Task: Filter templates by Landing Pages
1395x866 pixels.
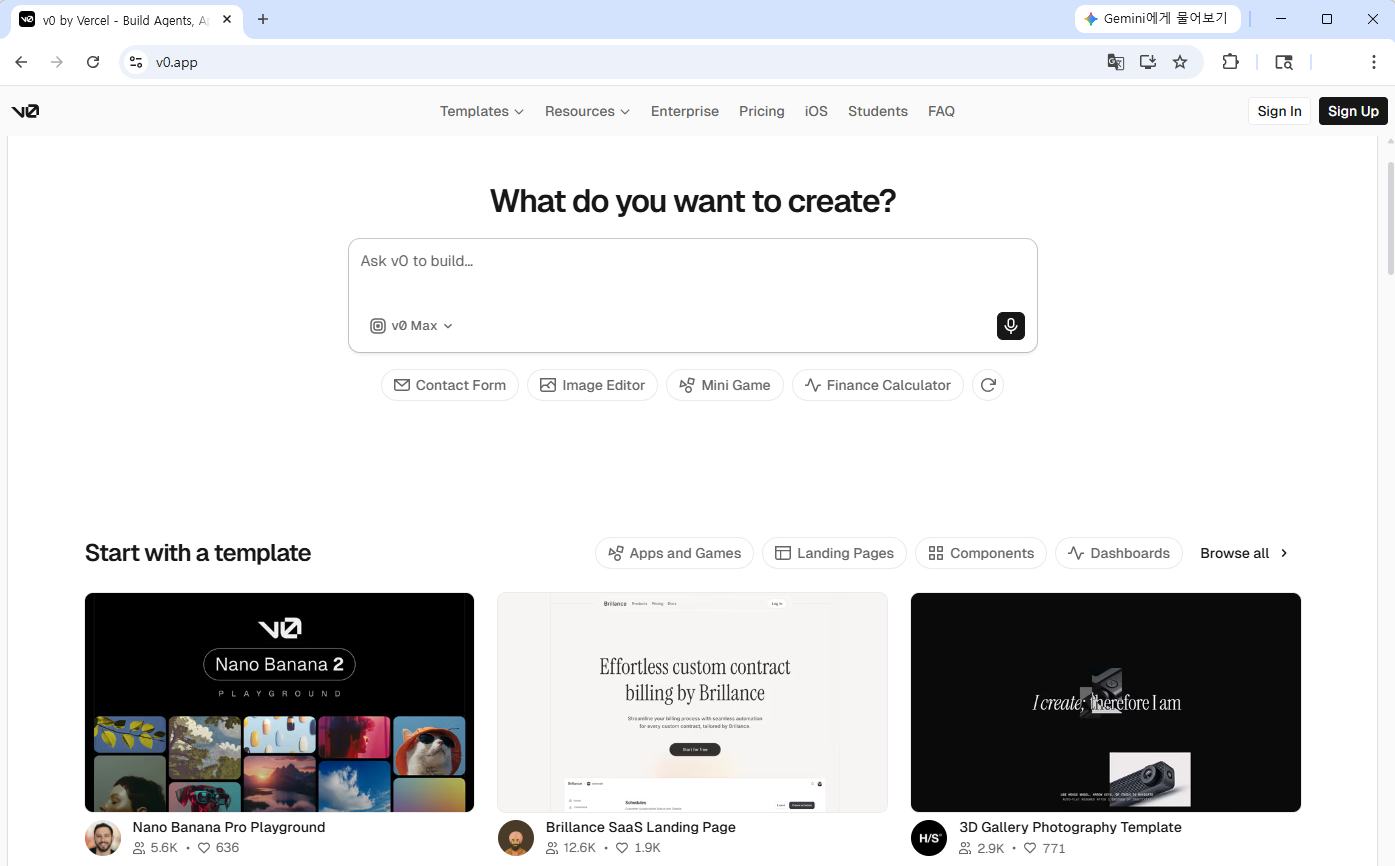Action: 834,553
